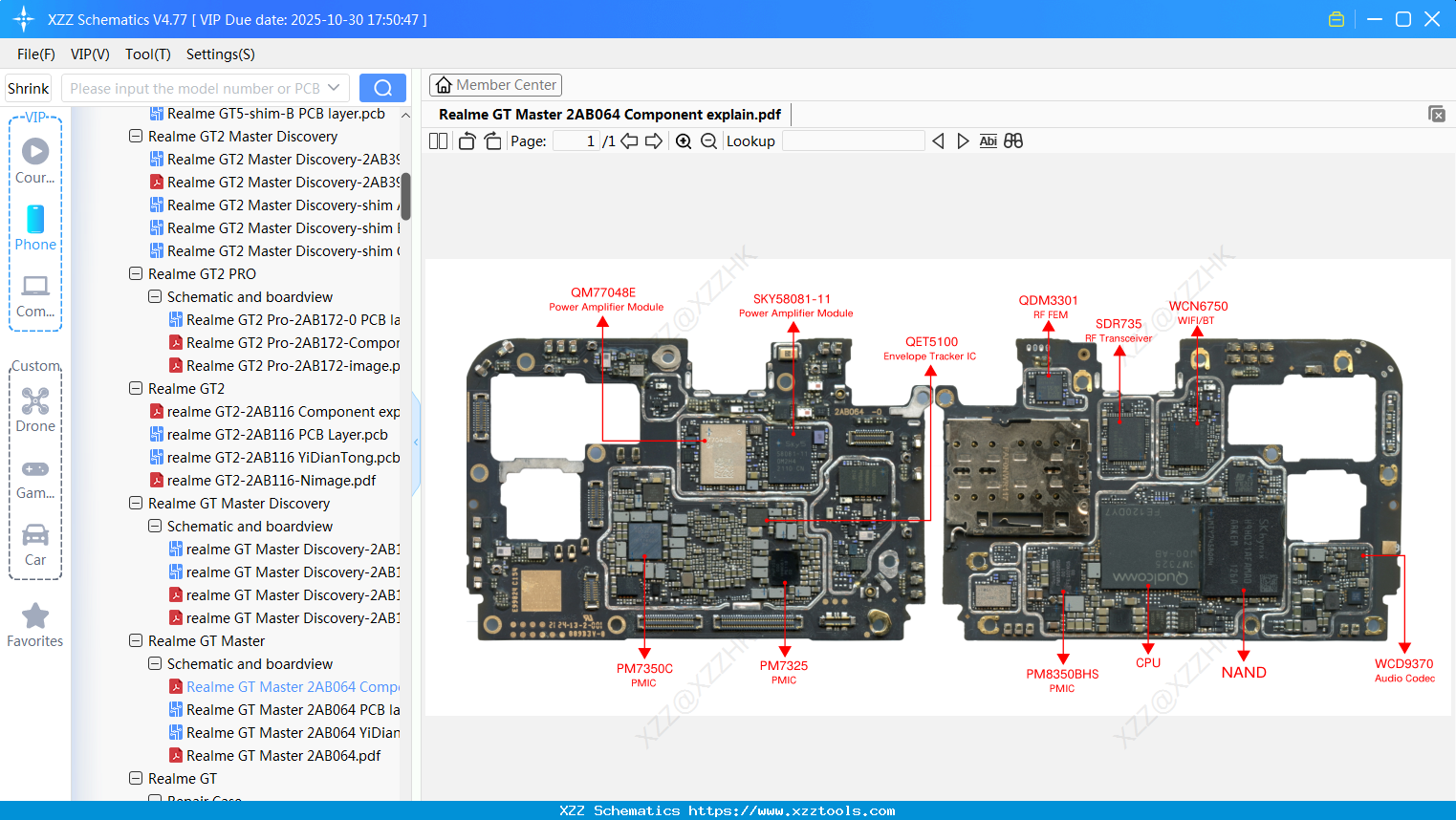Rotate the page counterclockwise
This screenshot has height=820, width=1456.
[x=467, y=141]
